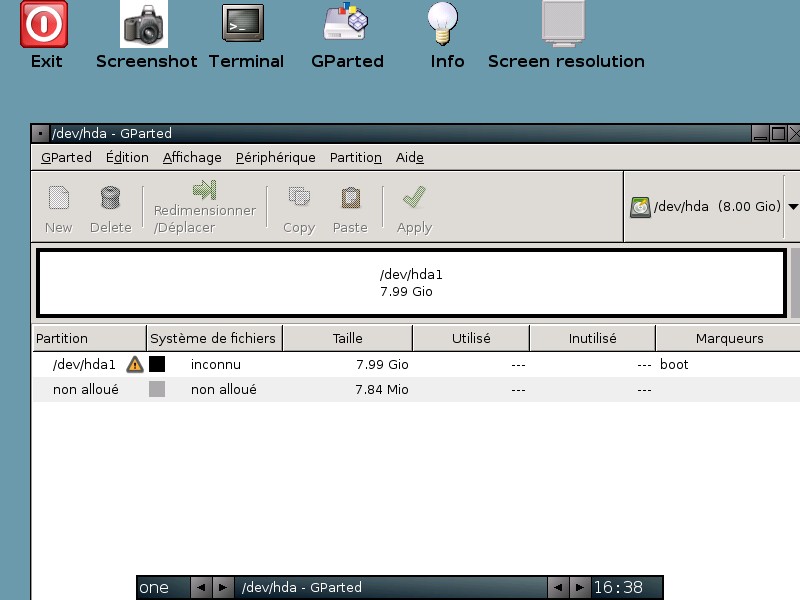
Task: Open the GParted desktop shortcut icon
Action: [346, 21]
